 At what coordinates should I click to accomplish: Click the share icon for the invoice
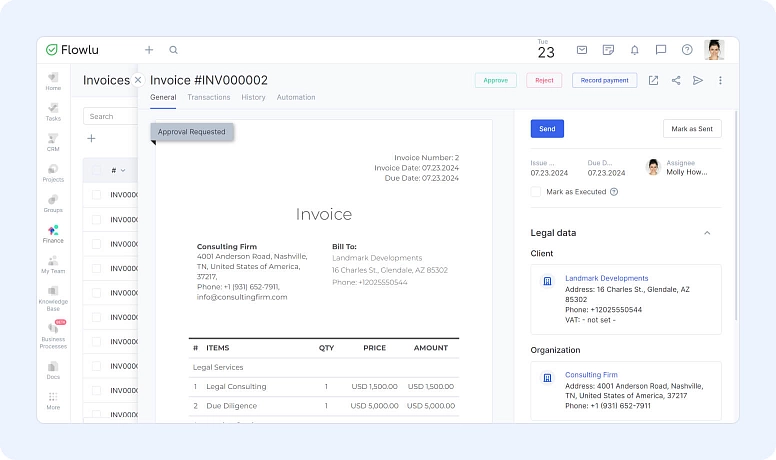[x=676, y=81]
